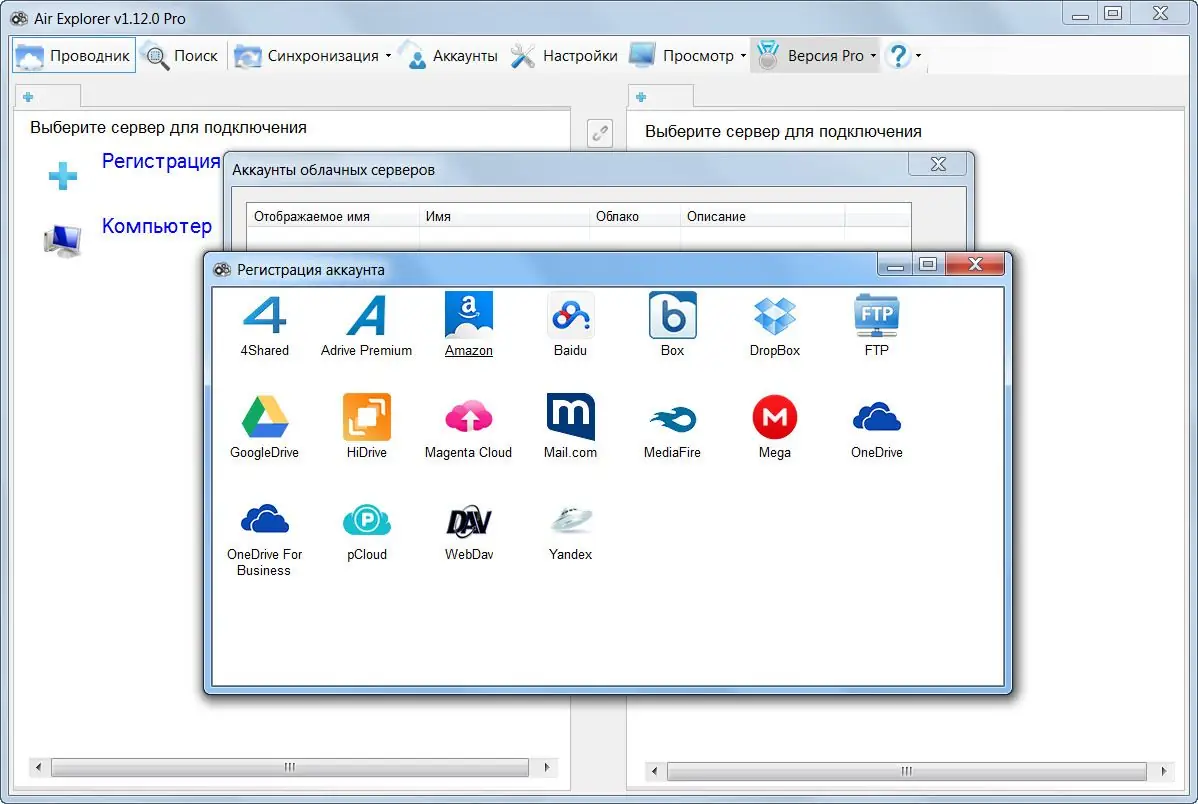Choose MediaFire cloud service
The height and width of the screenshot is (804, 1198).
tap(672, 418)
